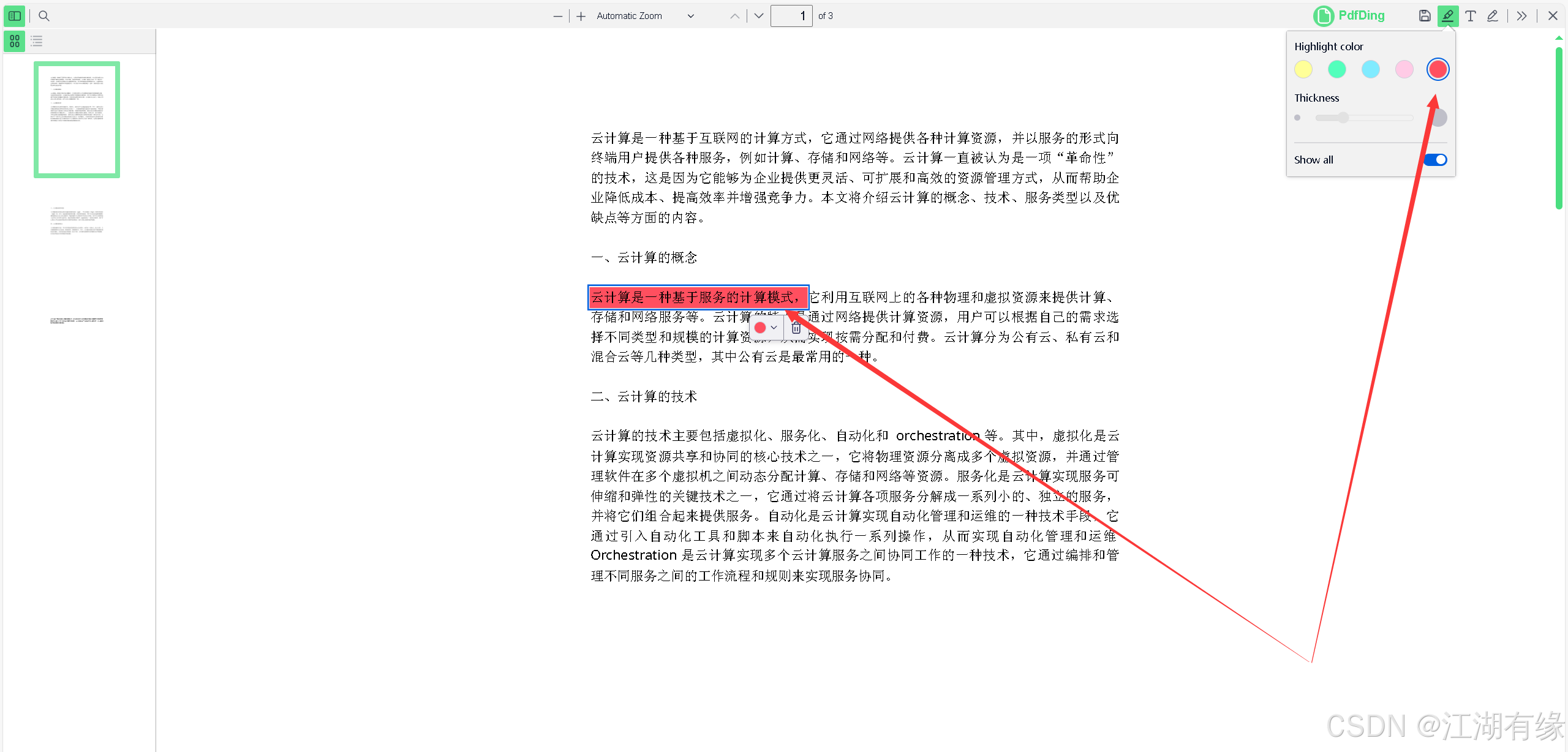Image resolution: width=1568 pixels, height=752 pixels.
Task: Delete the highlight with the trash icon
Action: [x=796, y=328]
